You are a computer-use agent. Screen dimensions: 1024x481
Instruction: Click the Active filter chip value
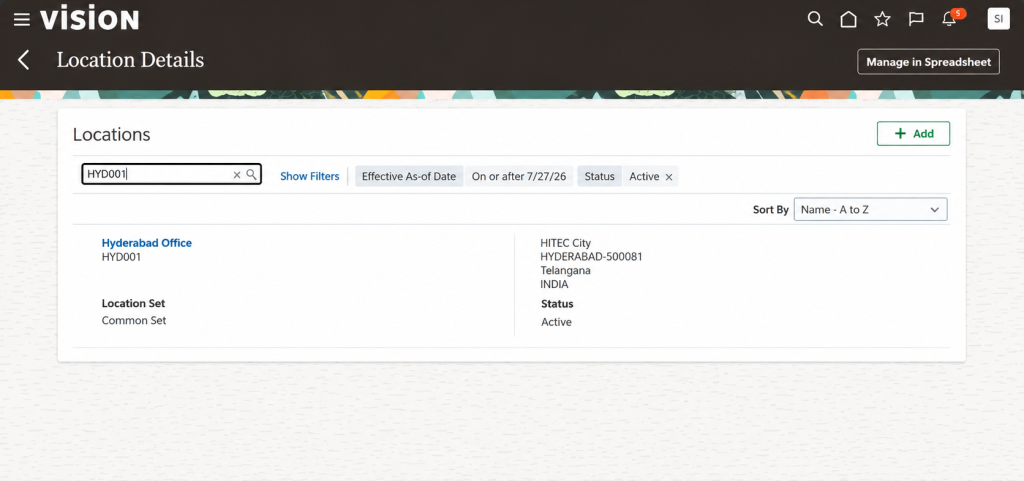[644, 176]
